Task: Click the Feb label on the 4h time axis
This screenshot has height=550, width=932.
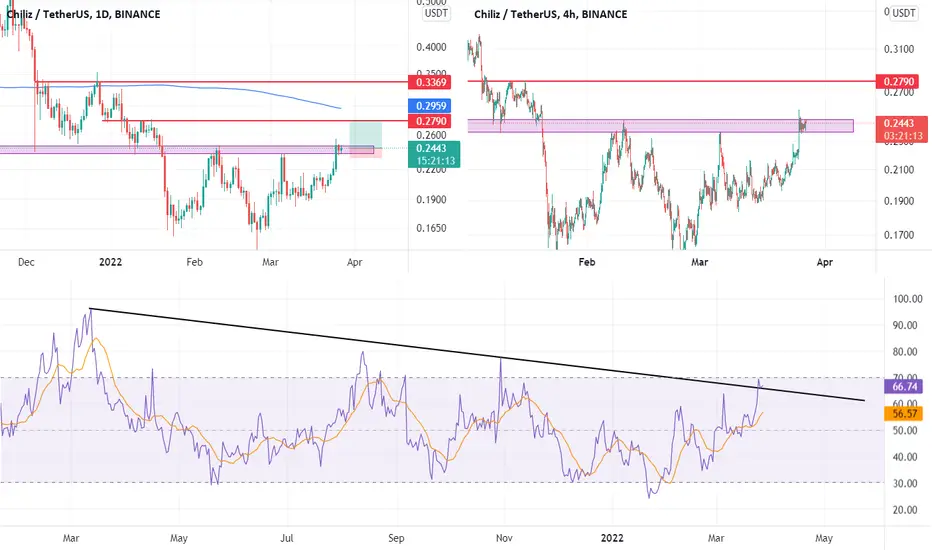Action: (587, 262)
